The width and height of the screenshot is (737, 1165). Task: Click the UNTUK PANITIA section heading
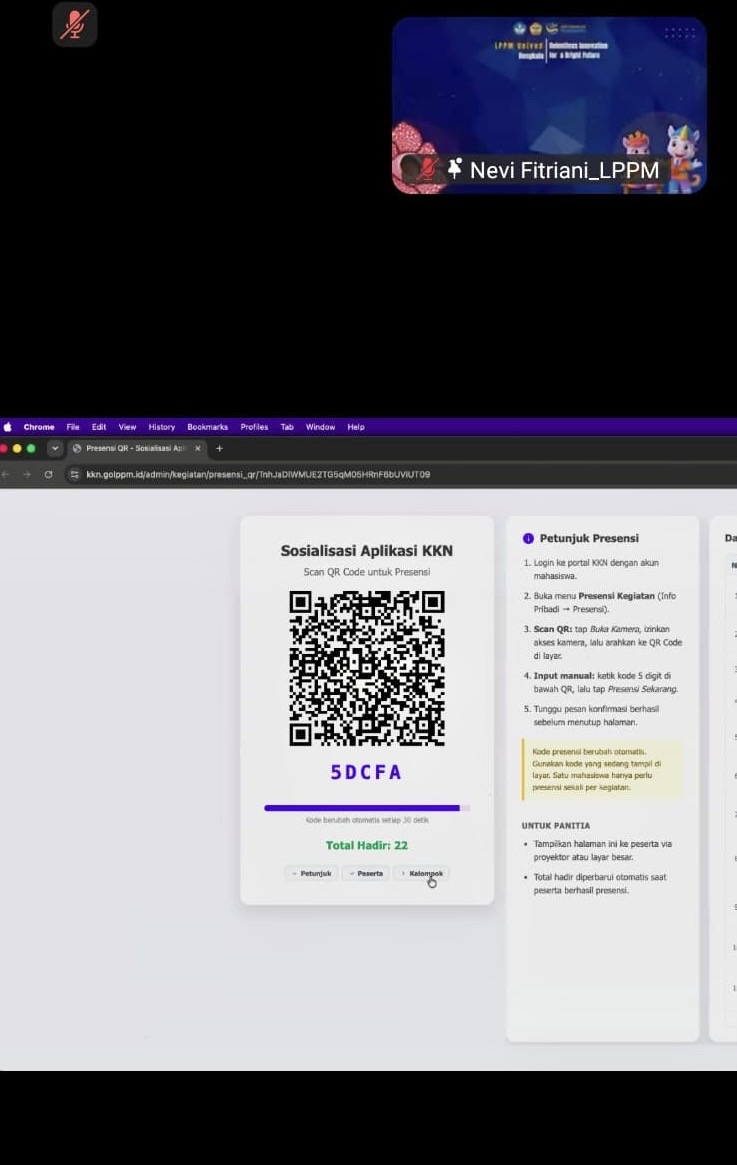pos(556,825)
